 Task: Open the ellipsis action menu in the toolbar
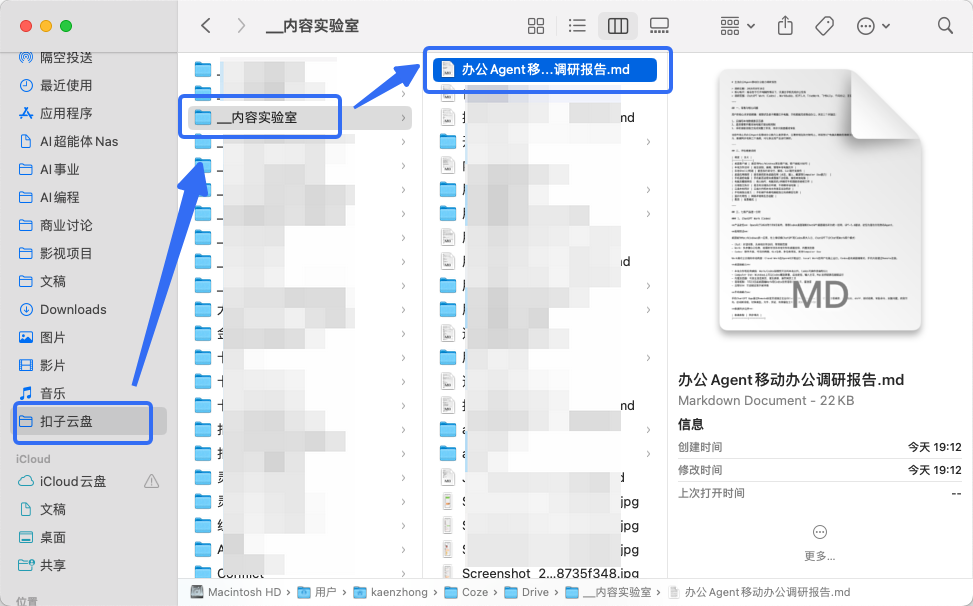[873, 26]
